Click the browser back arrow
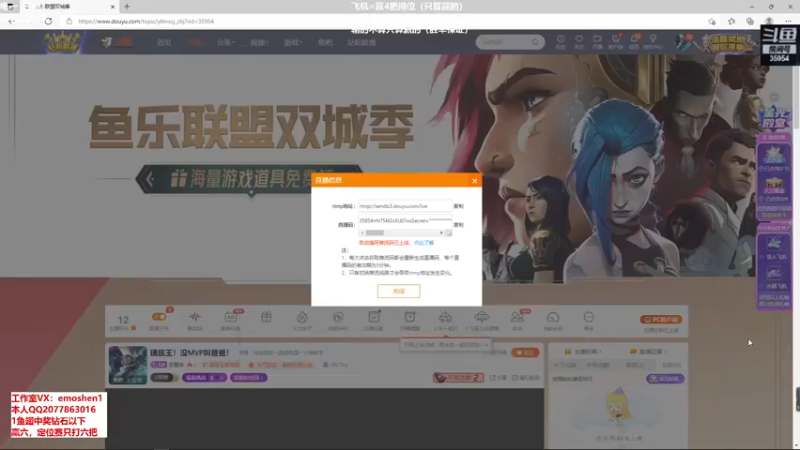The width and height of the screenshot is (800, 450). tap(11, 21)
